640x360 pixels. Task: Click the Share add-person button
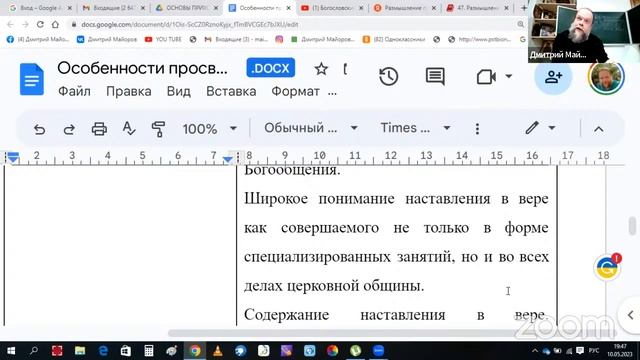(x=553, y=77)
